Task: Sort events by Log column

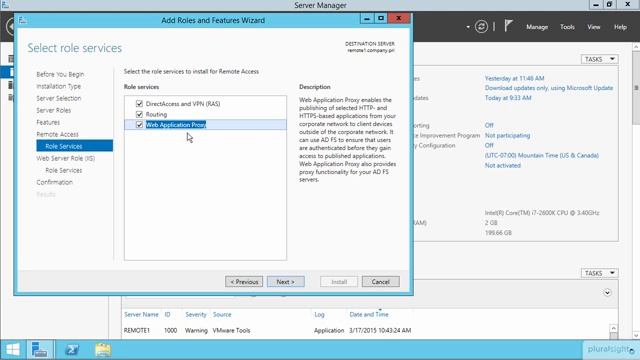Action: [x=319, y=315]
